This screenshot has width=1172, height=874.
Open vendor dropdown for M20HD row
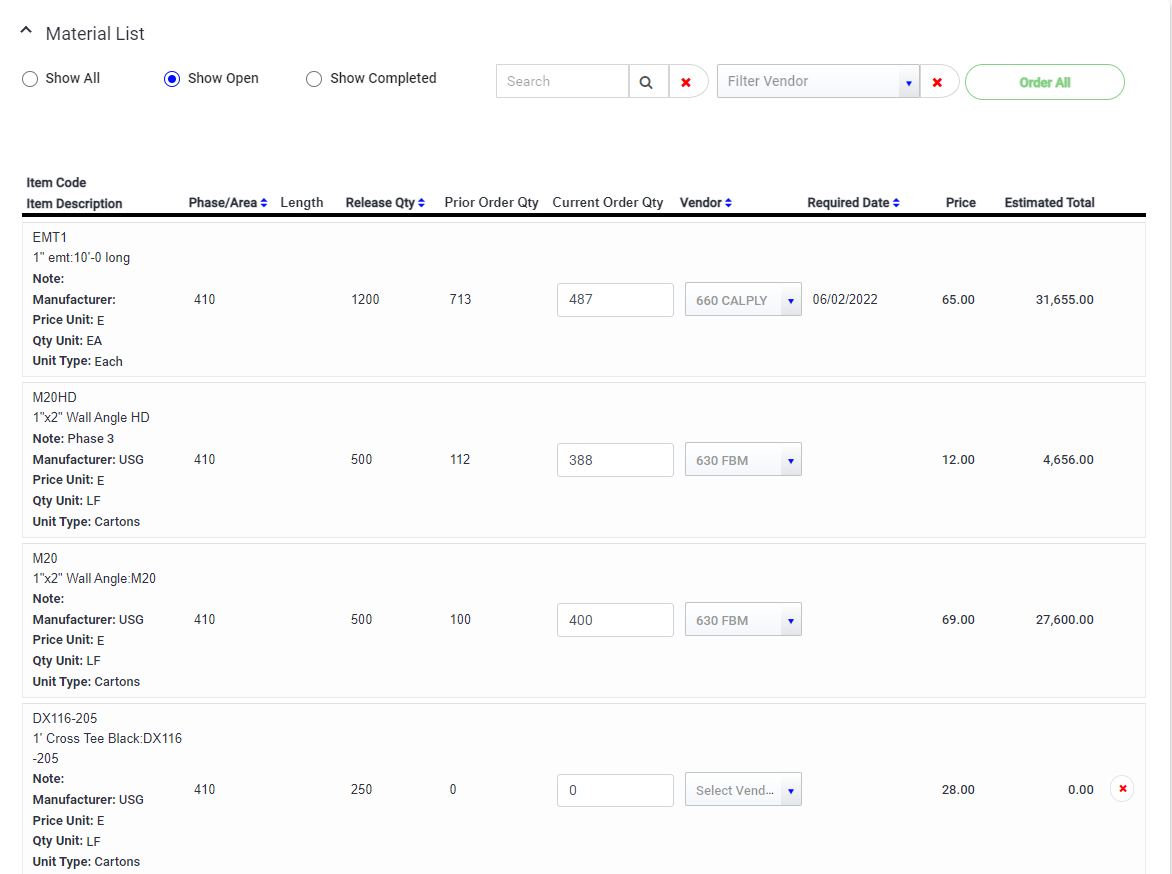743,460
